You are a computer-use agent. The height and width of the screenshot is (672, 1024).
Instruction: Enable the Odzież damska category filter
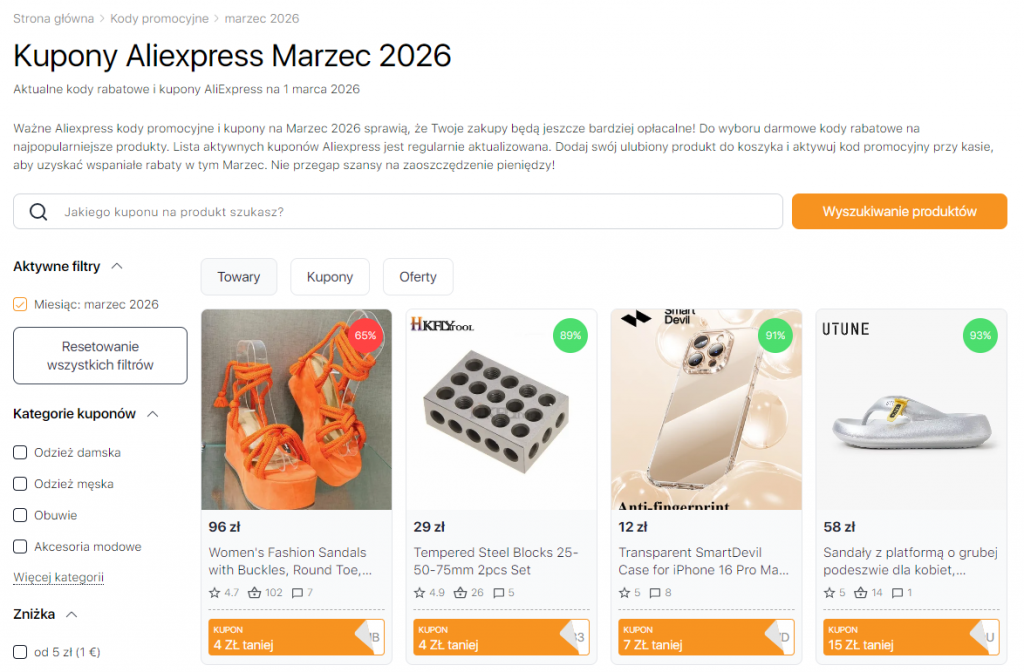[19, 452]
